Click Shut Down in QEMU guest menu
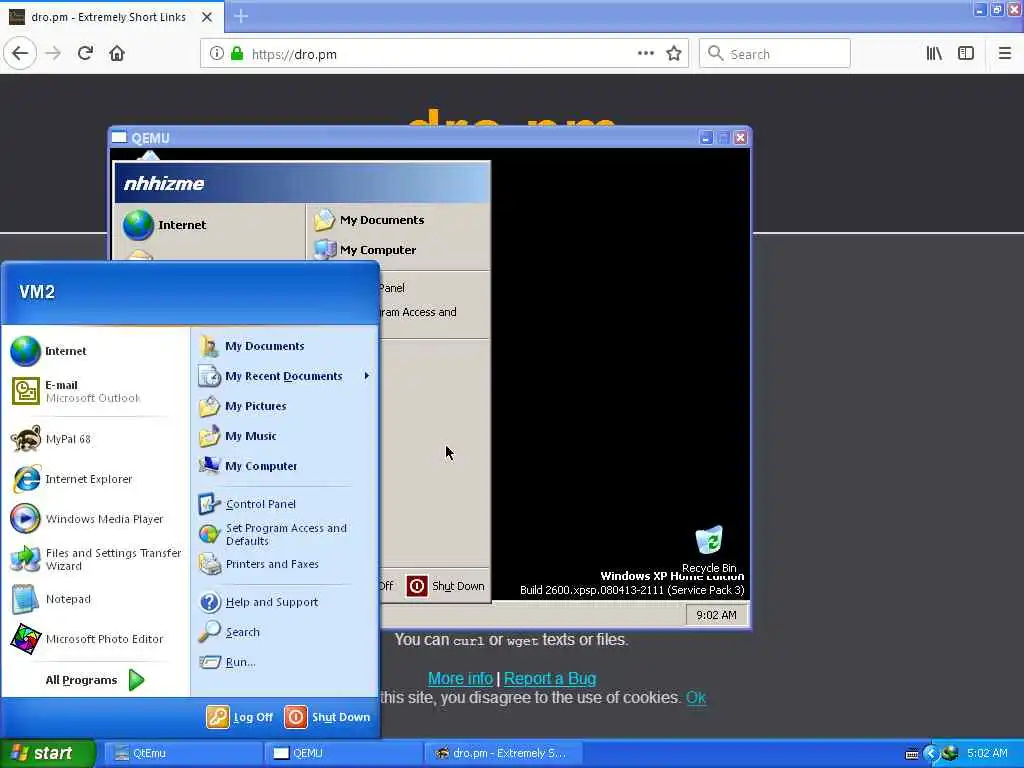This screenshot has width=1024, height=768. coord(445,586)
